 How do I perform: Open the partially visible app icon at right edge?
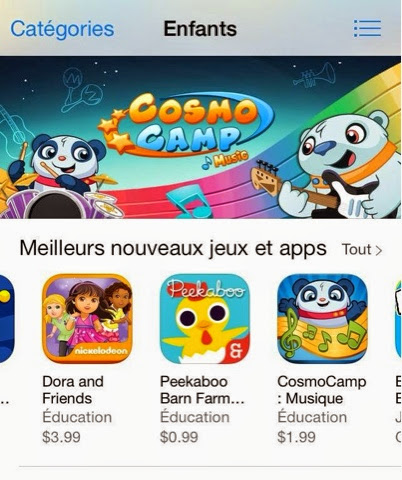(398, 319)
